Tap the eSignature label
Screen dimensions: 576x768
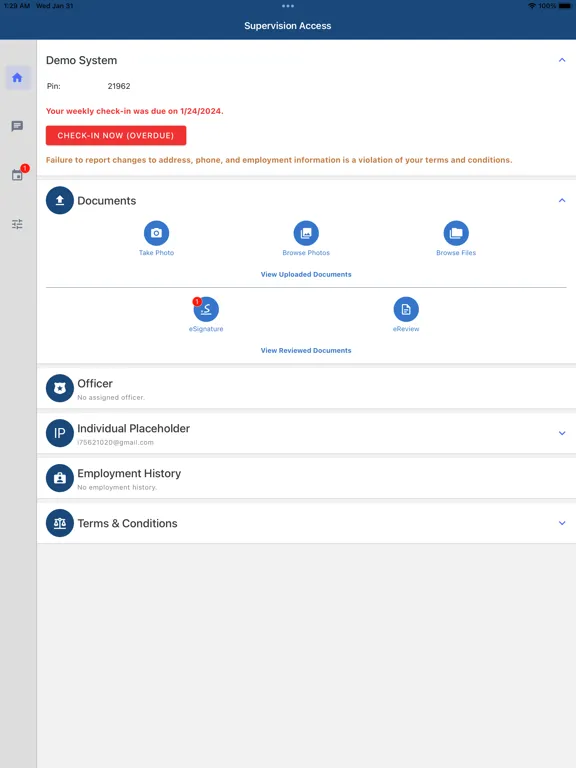pyautogui.click(x=206, y=329)
